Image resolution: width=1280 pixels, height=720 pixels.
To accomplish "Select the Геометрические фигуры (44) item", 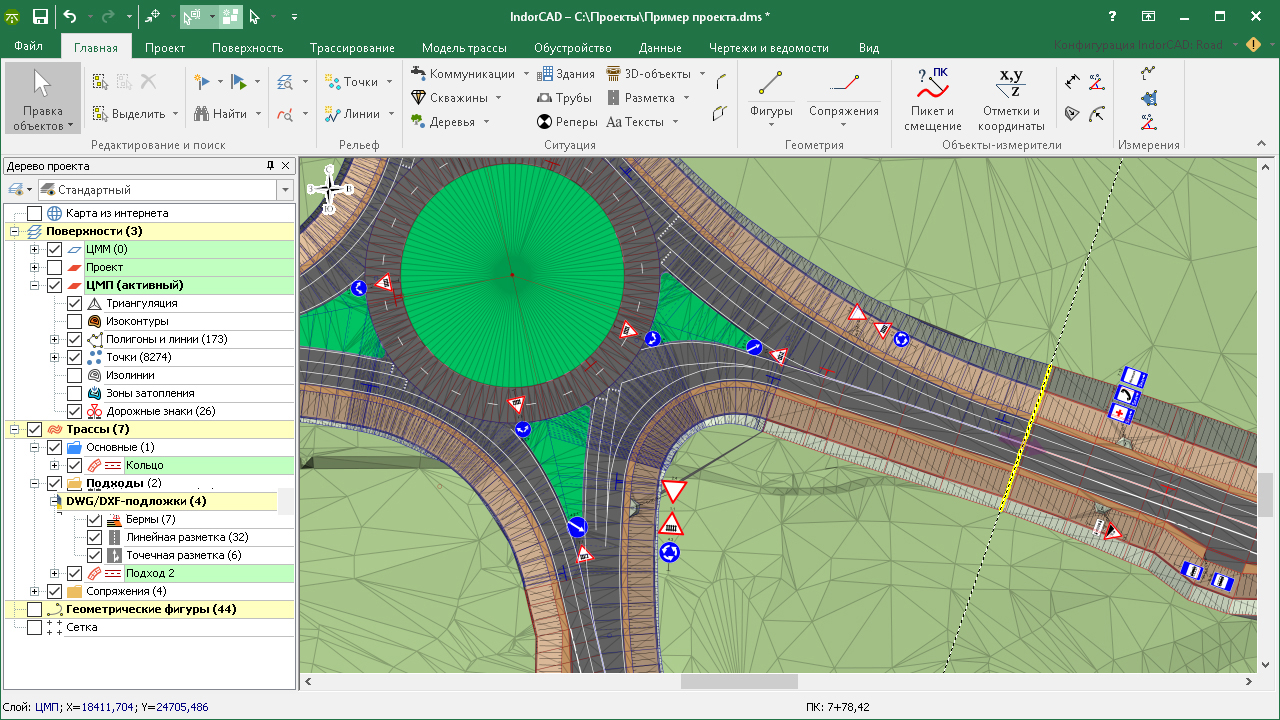I will (x=151, y=609).
